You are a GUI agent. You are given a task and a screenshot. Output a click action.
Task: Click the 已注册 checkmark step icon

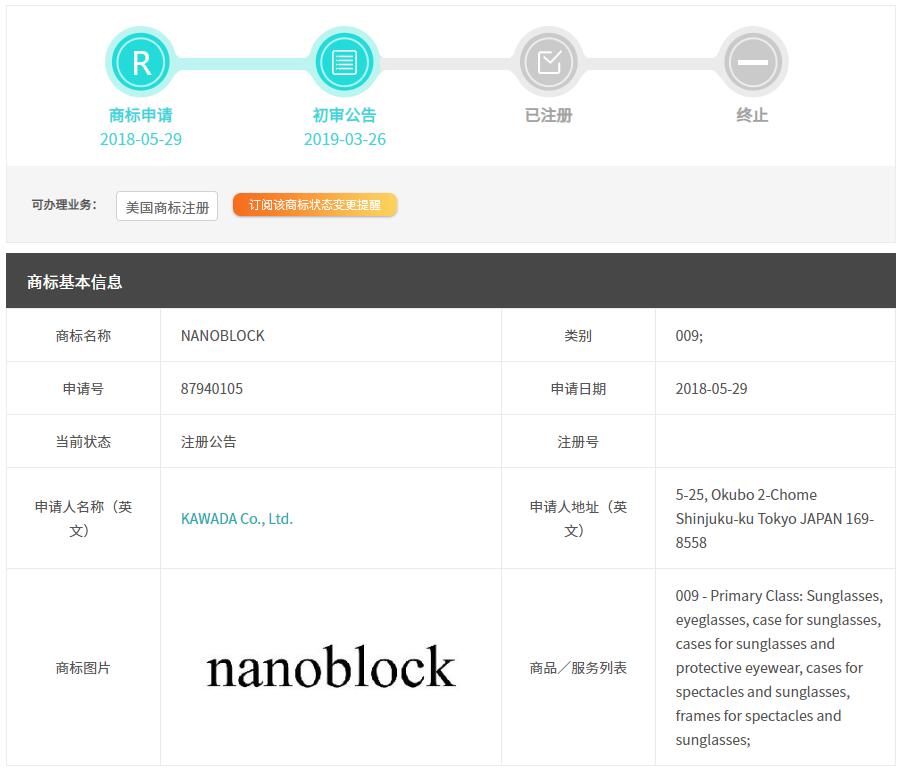pyautogui.click(x=548, y=62)
